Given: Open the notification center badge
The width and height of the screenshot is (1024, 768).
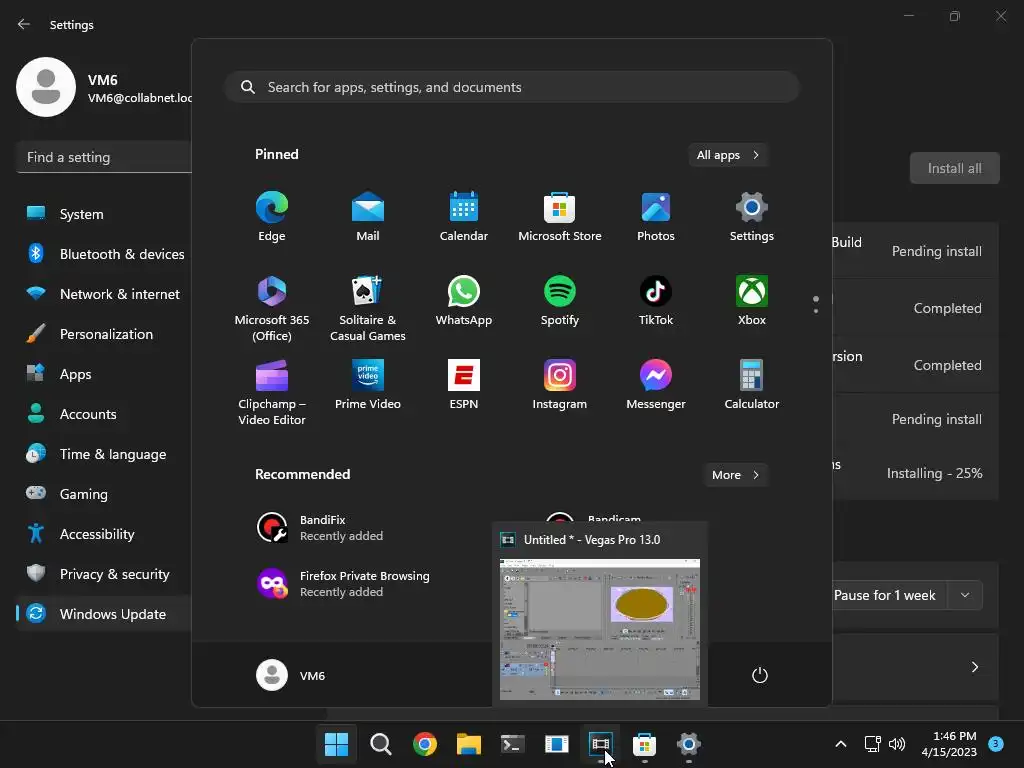Looking at the screenshot, I should (996, 744).
